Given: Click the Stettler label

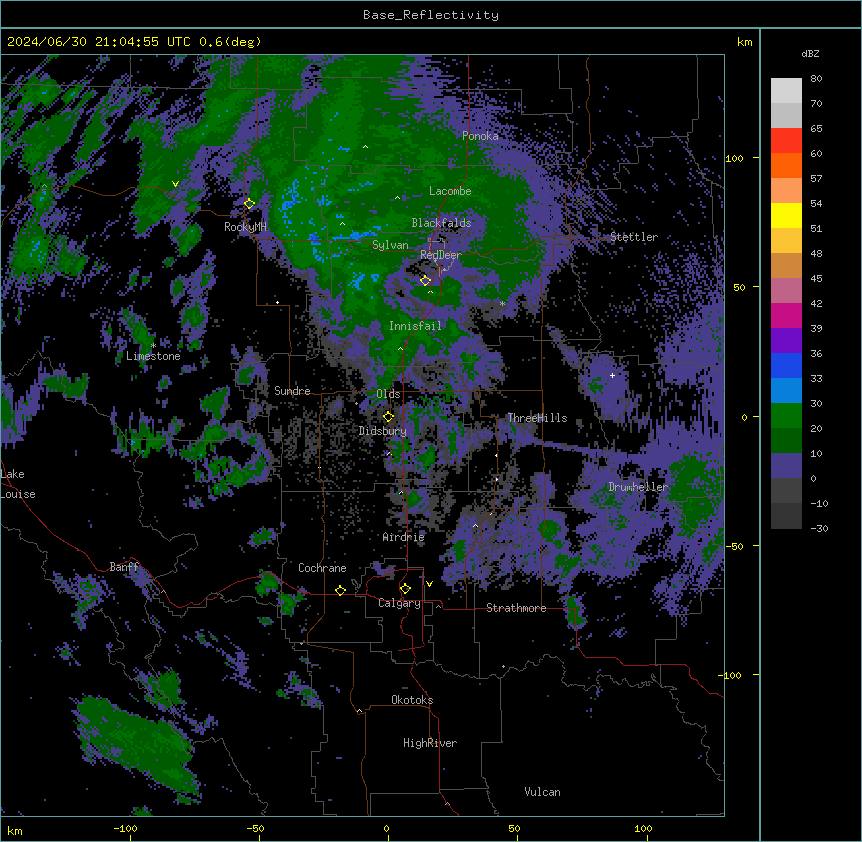Looking at the screenshot, I should (634, 237).
